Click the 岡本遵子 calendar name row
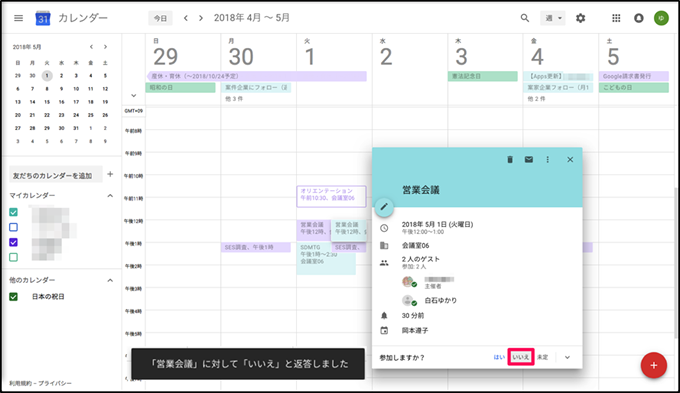680x393 pixels. coord(415,331)
